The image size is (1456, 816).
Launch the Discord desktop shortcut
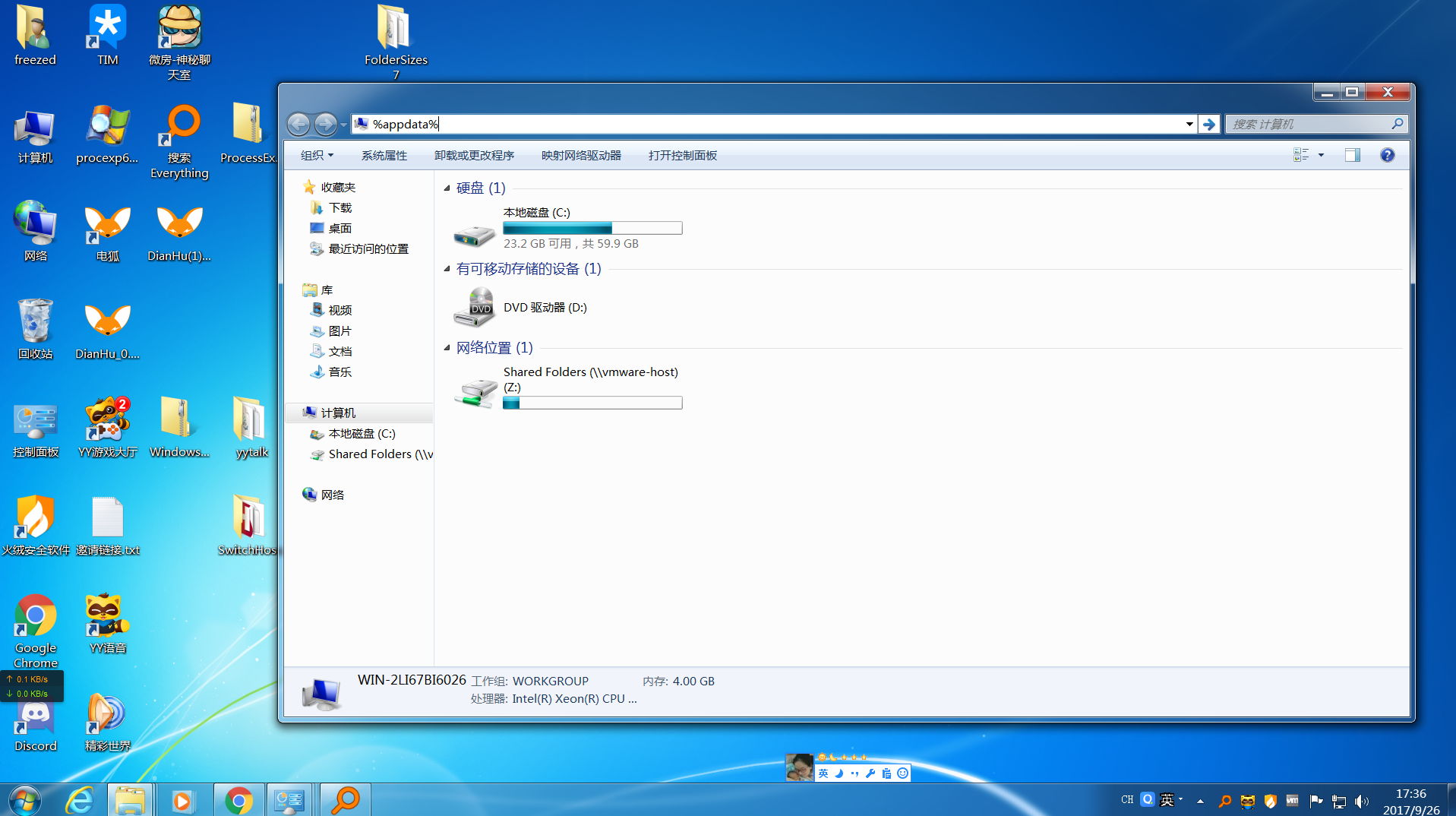click(35, 726)
